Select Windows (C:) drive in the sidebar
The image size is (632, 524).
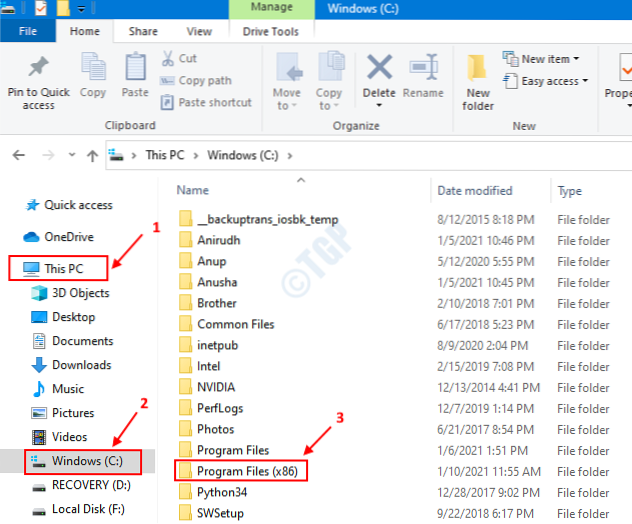point(84,461)
